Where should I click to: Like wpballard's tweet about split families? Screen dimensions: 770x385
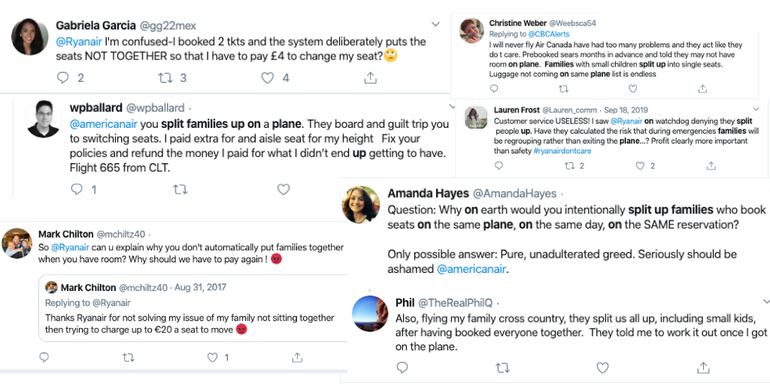tap(283, 189)
